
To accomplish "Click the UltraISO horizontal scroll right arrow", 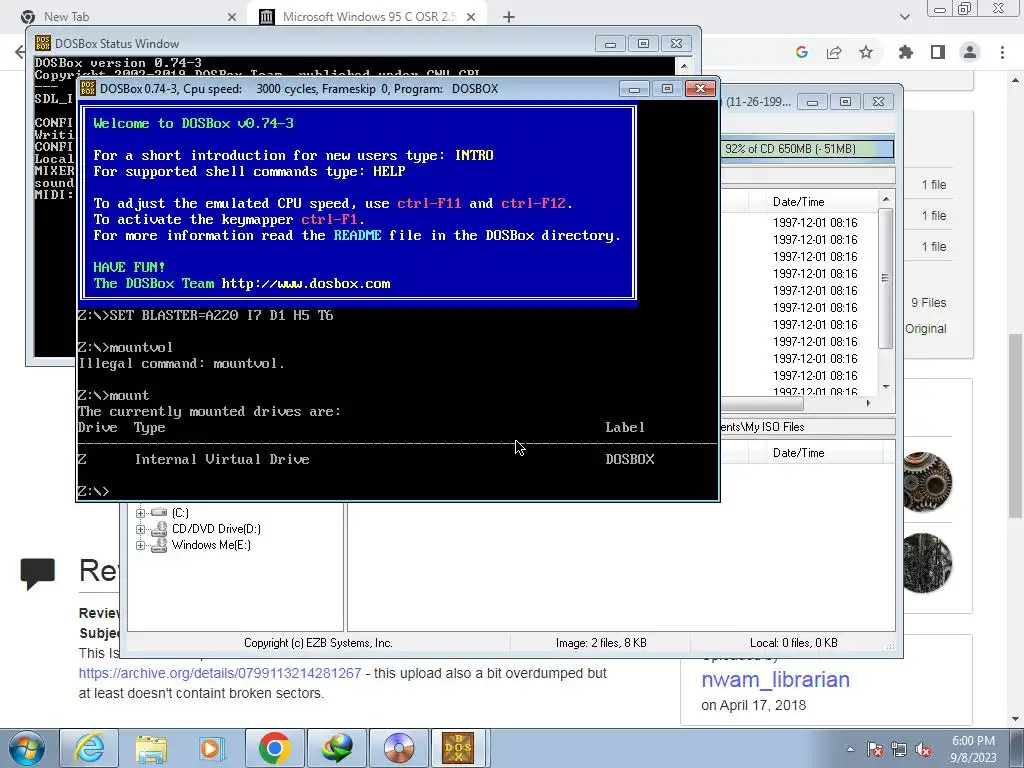I will pos(869,404).
